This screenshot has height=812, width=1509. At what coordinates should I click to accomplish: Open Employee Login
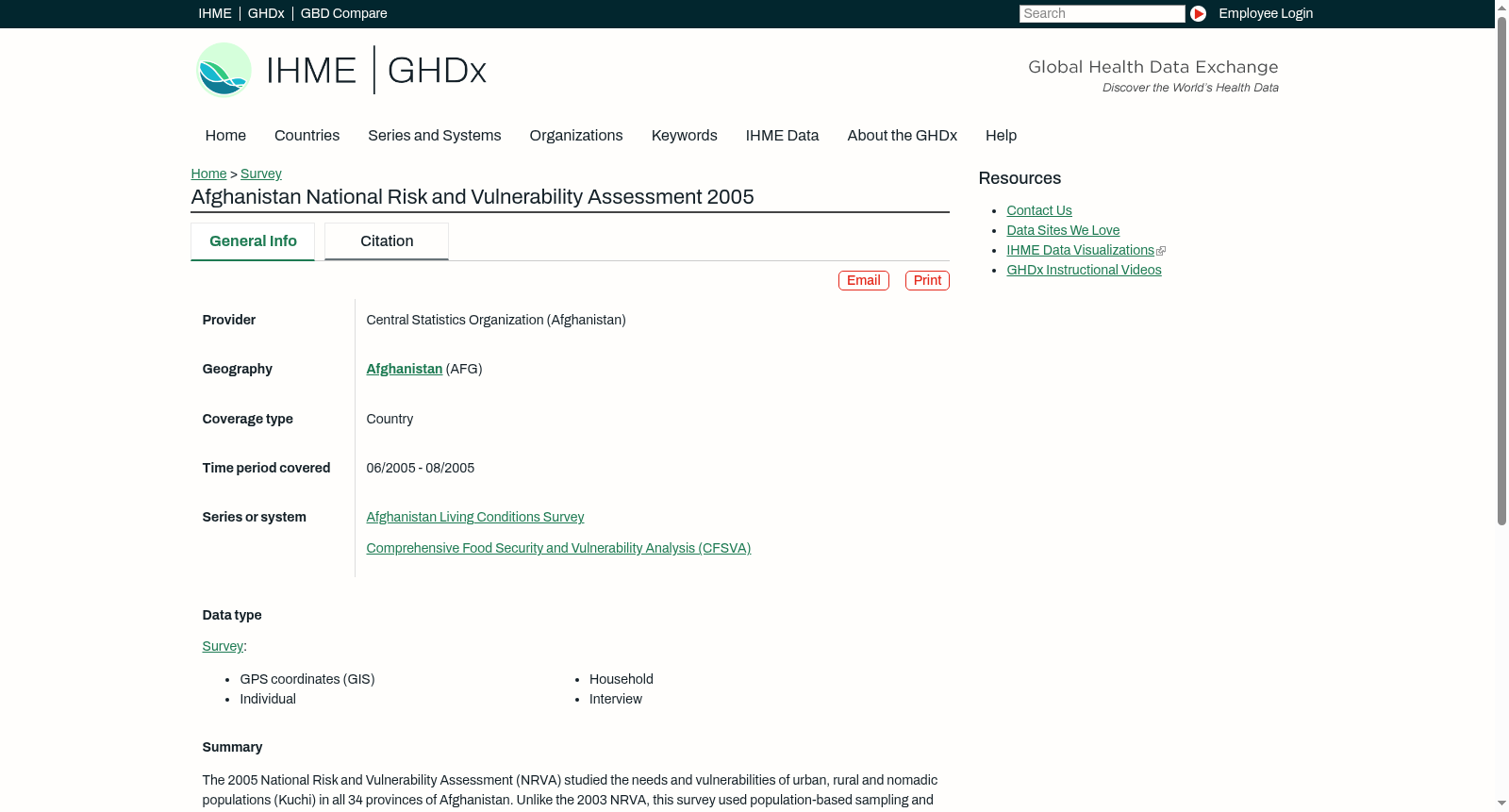(x=1266, y=13)
